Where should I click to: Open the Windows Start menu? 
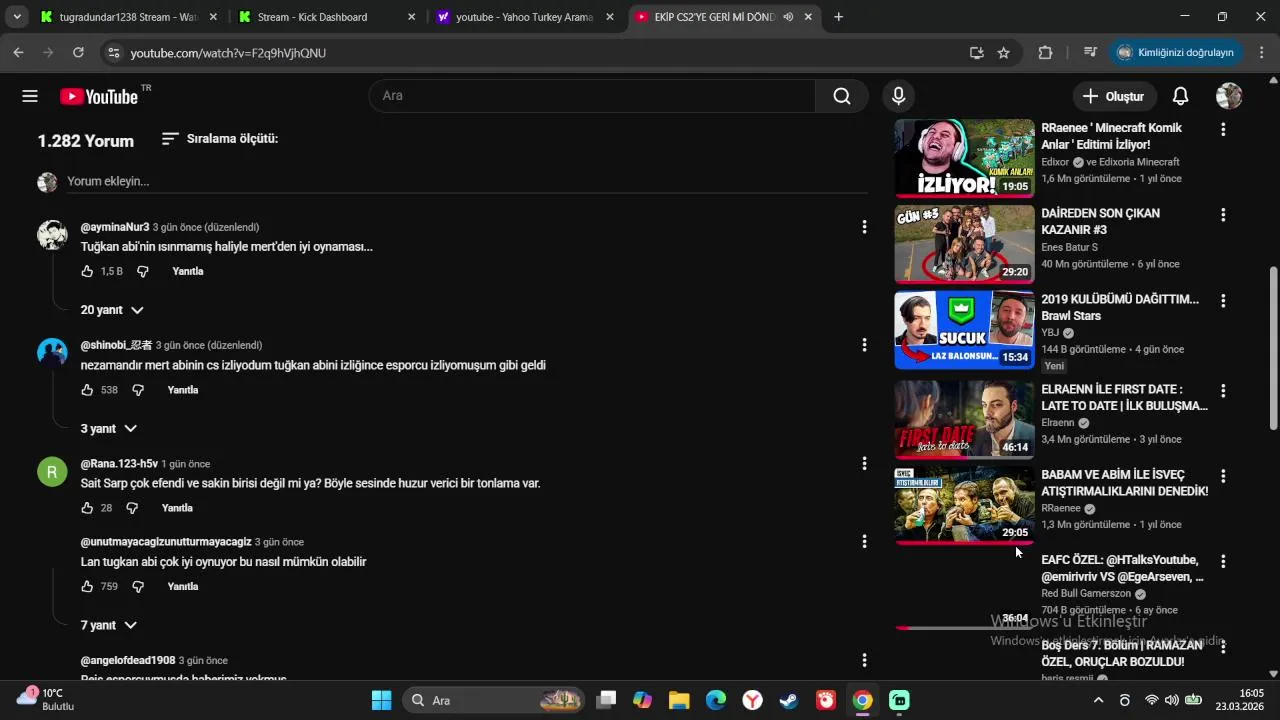coord(382,701)
